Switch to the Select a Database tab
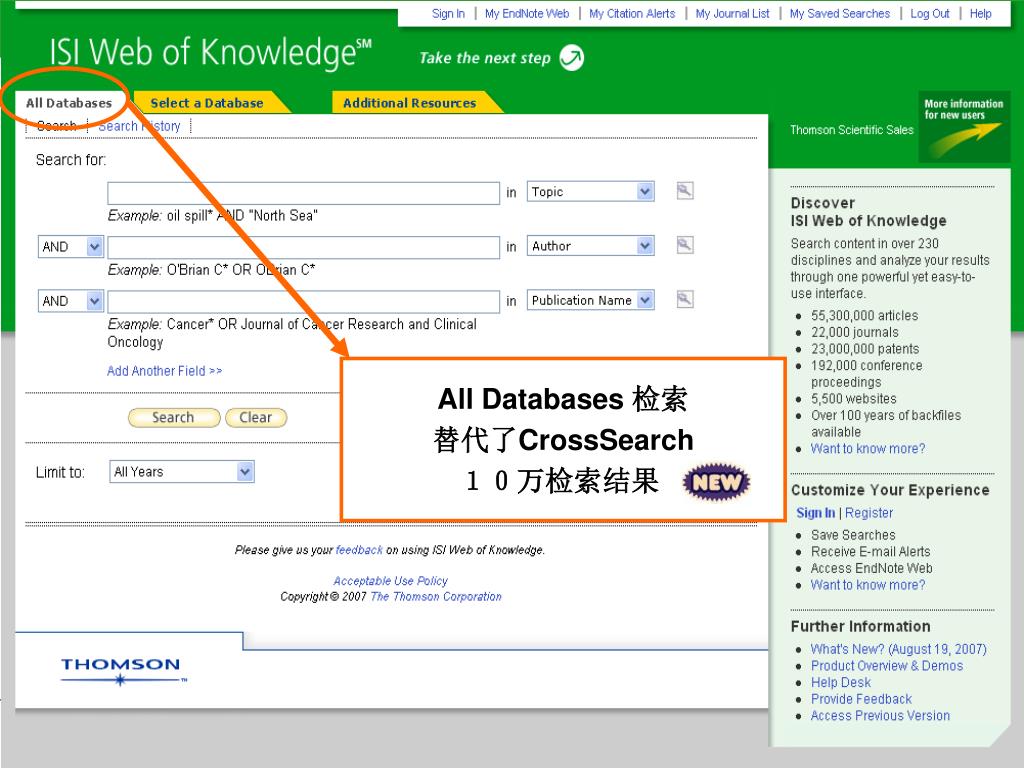Screen dimensions: 1024x768 click(207, 103)
